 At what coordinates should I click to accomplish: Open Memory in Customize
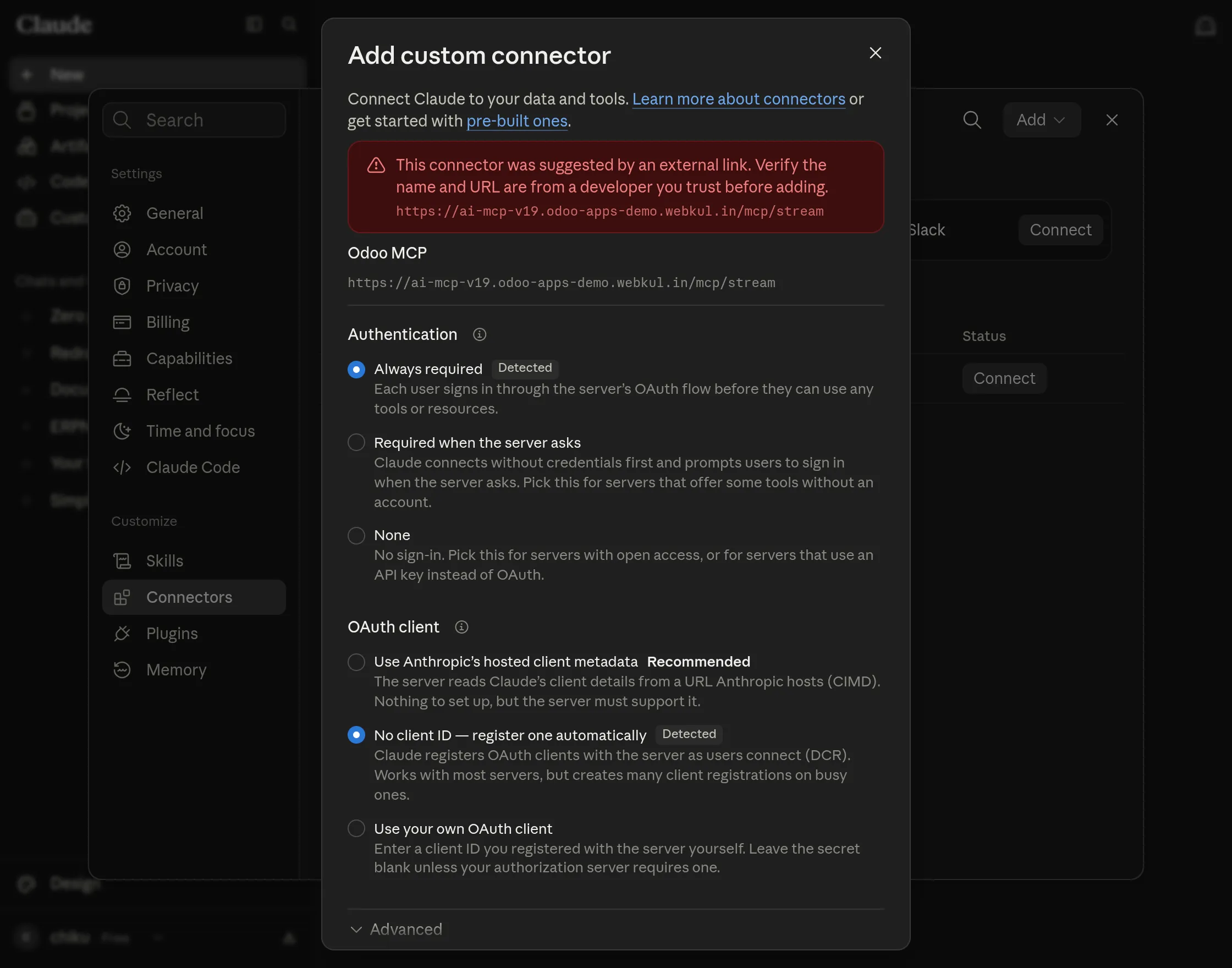click(x=194, y=669)
